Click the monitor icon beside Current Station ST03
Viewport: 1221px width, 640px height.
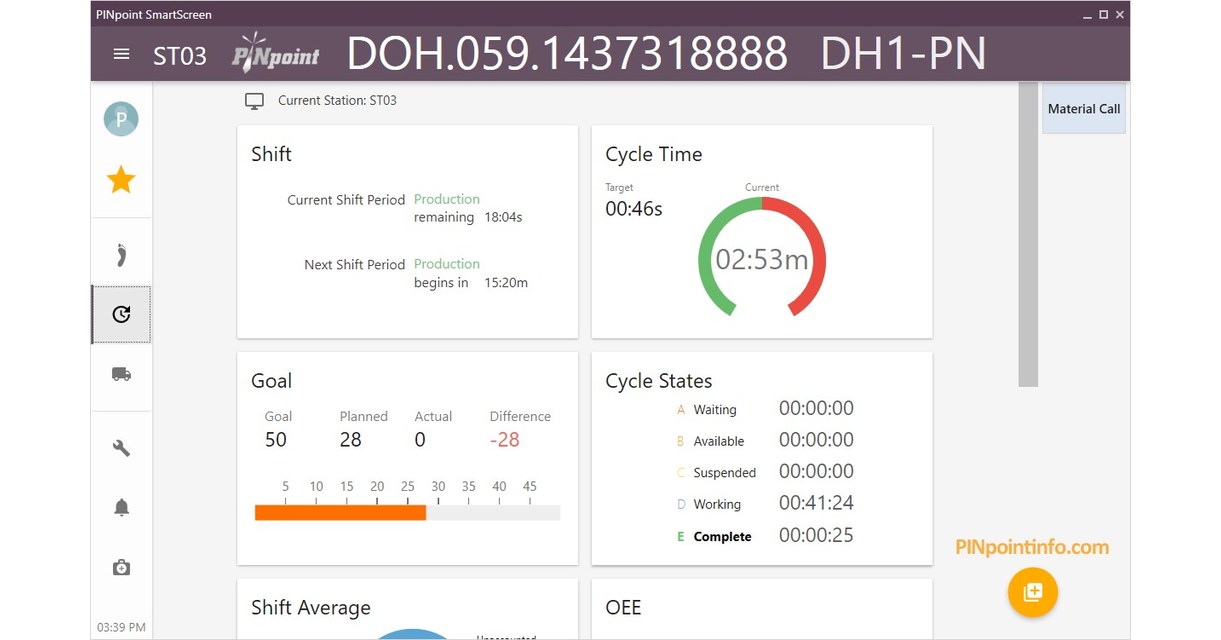click(254, 99)
